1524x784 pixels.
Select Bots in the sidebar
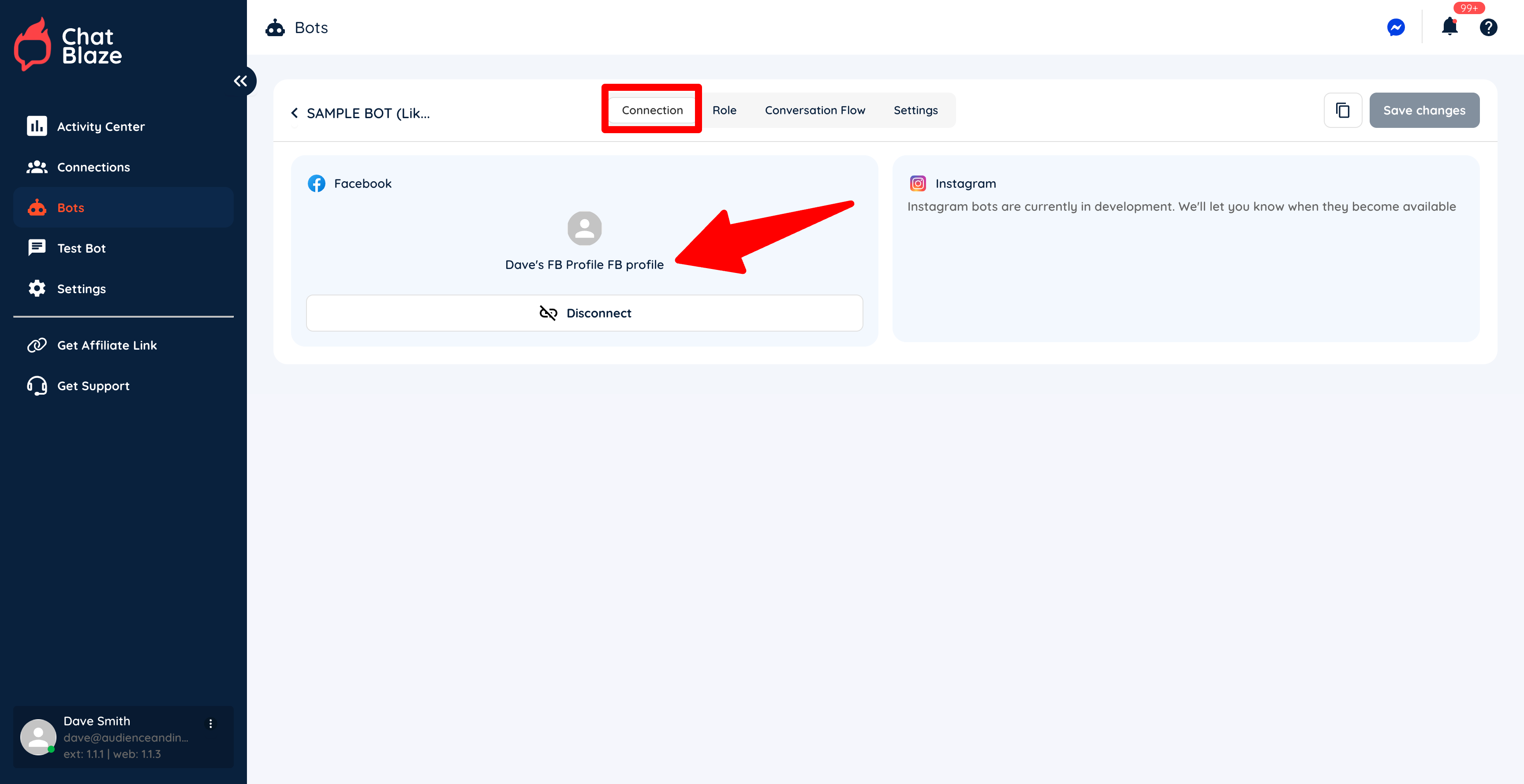pyautogui.click(x=71, y=208)
